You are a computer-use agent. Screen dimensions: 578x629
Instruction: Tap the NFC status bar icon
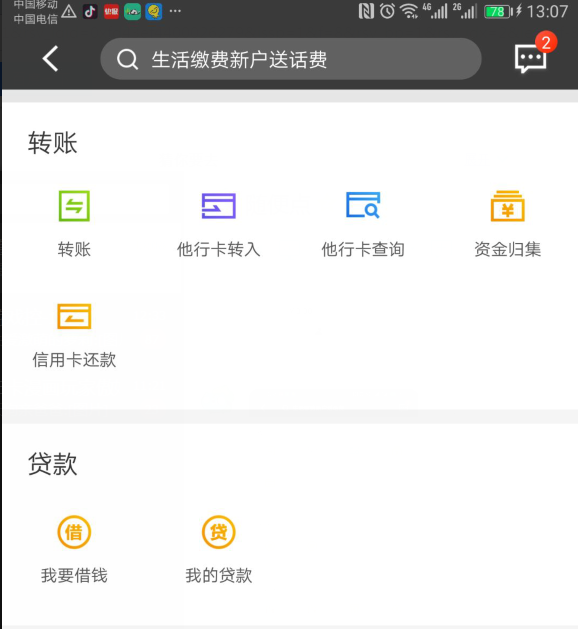(x=366, y=11)
